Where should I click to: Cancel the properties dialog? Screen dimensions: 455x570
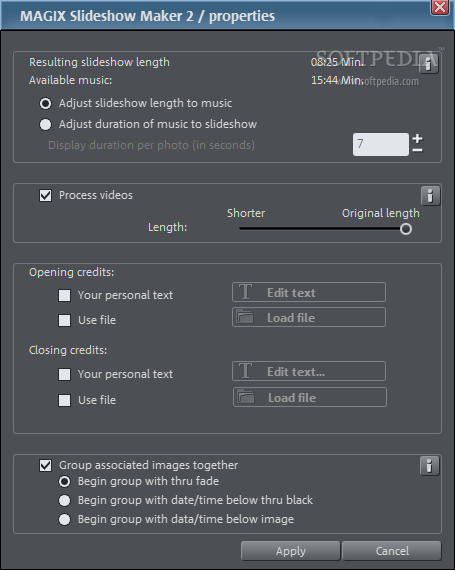click(392, 551)
